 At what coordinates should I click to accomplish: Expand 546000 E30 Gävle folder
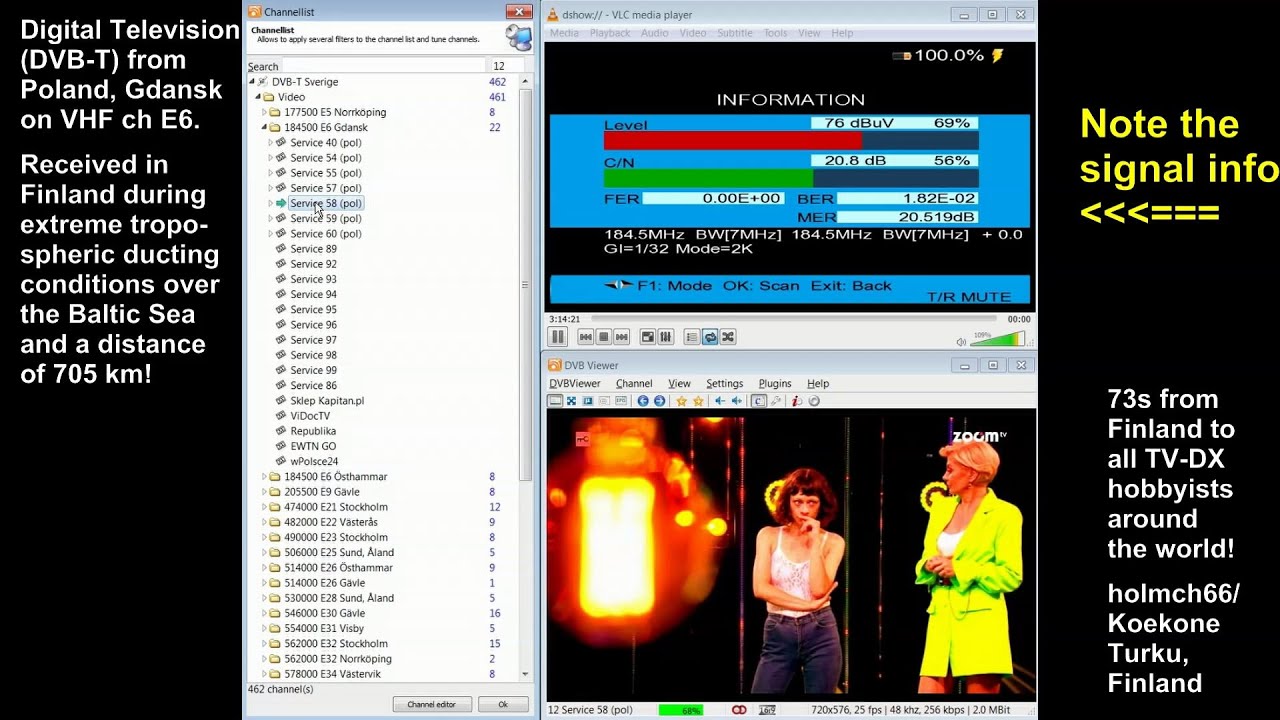click(x=264, y=613)
